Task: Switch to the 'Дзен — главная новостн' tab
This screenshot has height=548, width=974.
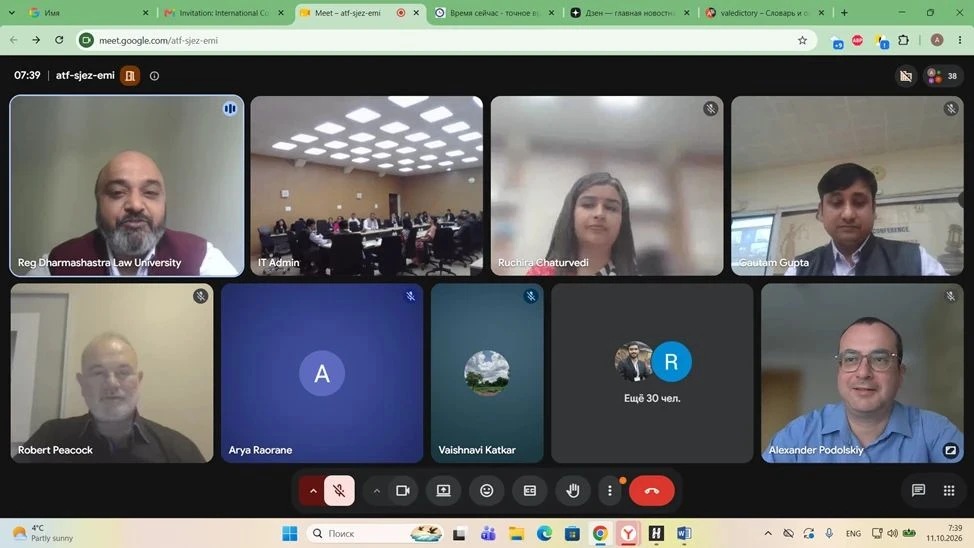Action: [x=630, y=12]
